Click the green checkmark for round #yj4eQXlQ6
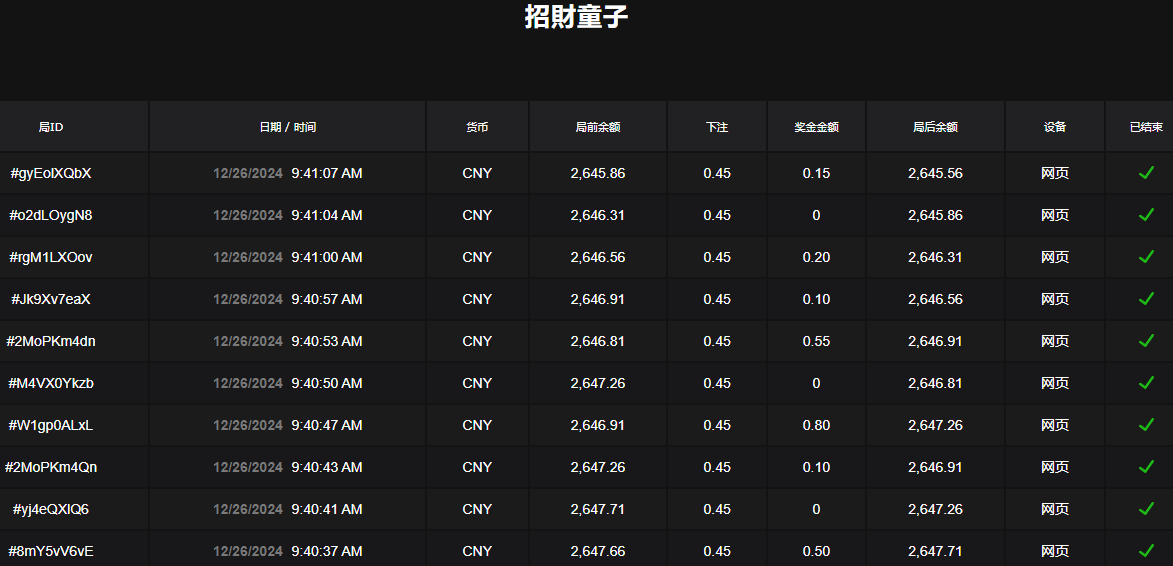 click(x=1146, y=509)
